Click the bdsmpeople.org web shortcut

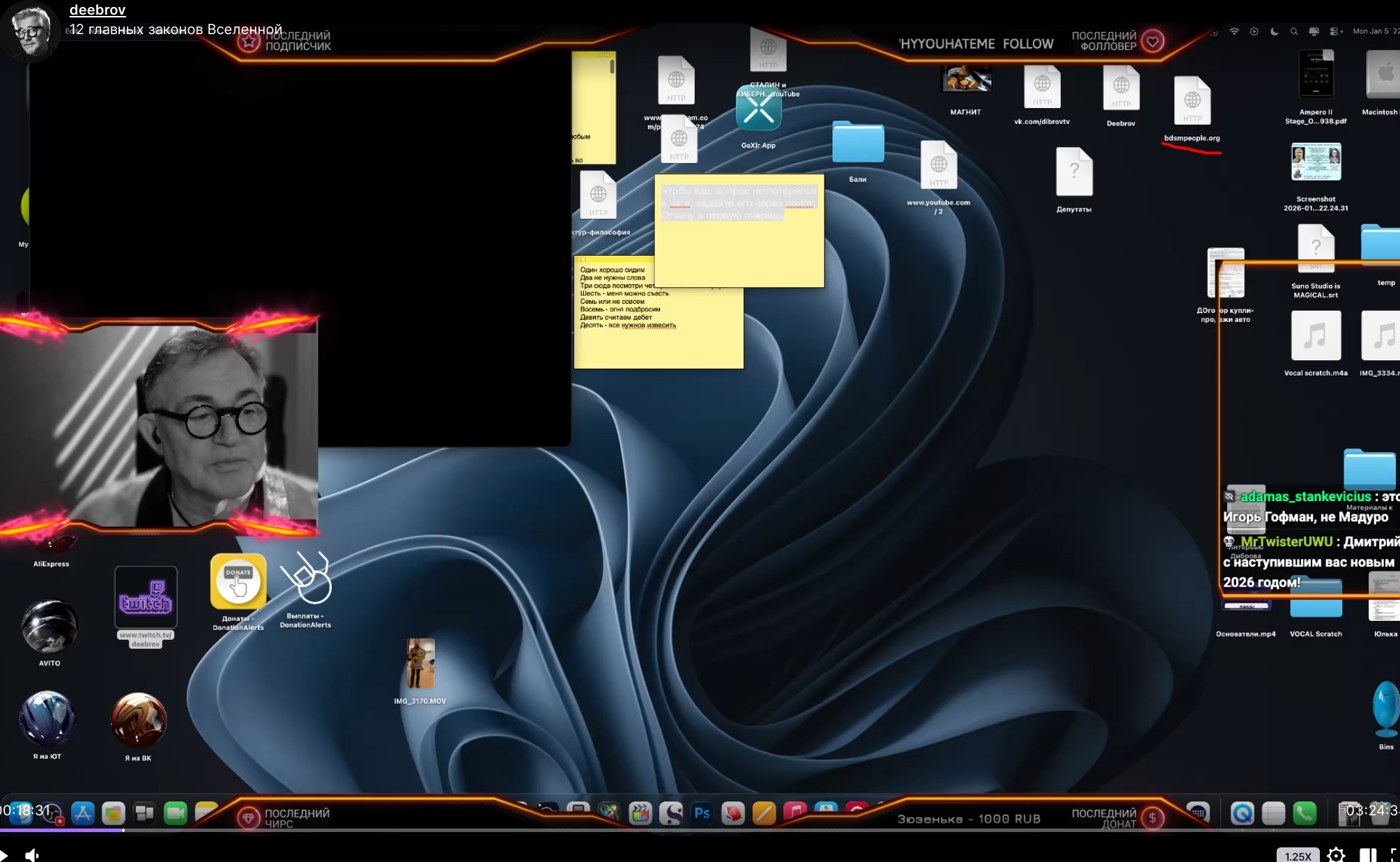click(1192, 102)
